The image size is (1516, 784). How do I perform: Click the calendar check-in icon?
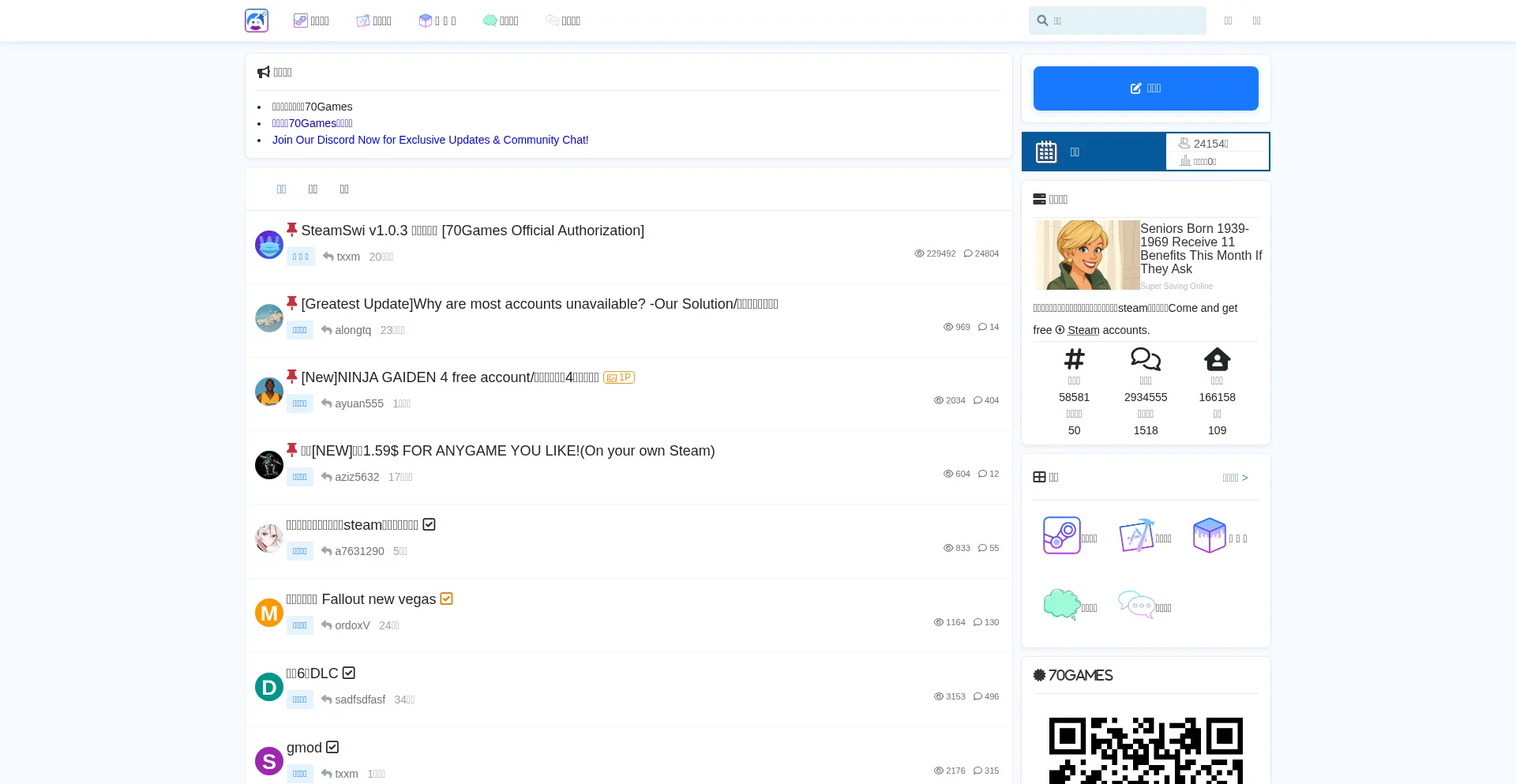(x=1046, y=152)
